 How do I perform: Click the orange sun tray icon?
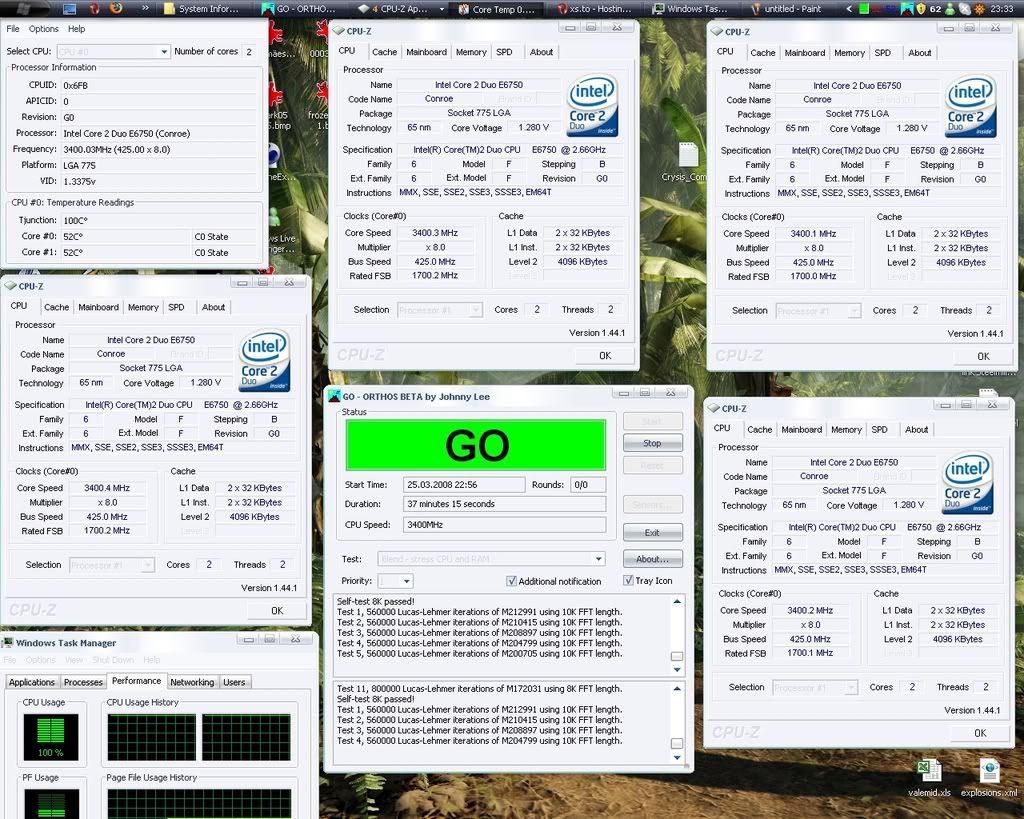[x=980, y=8]
